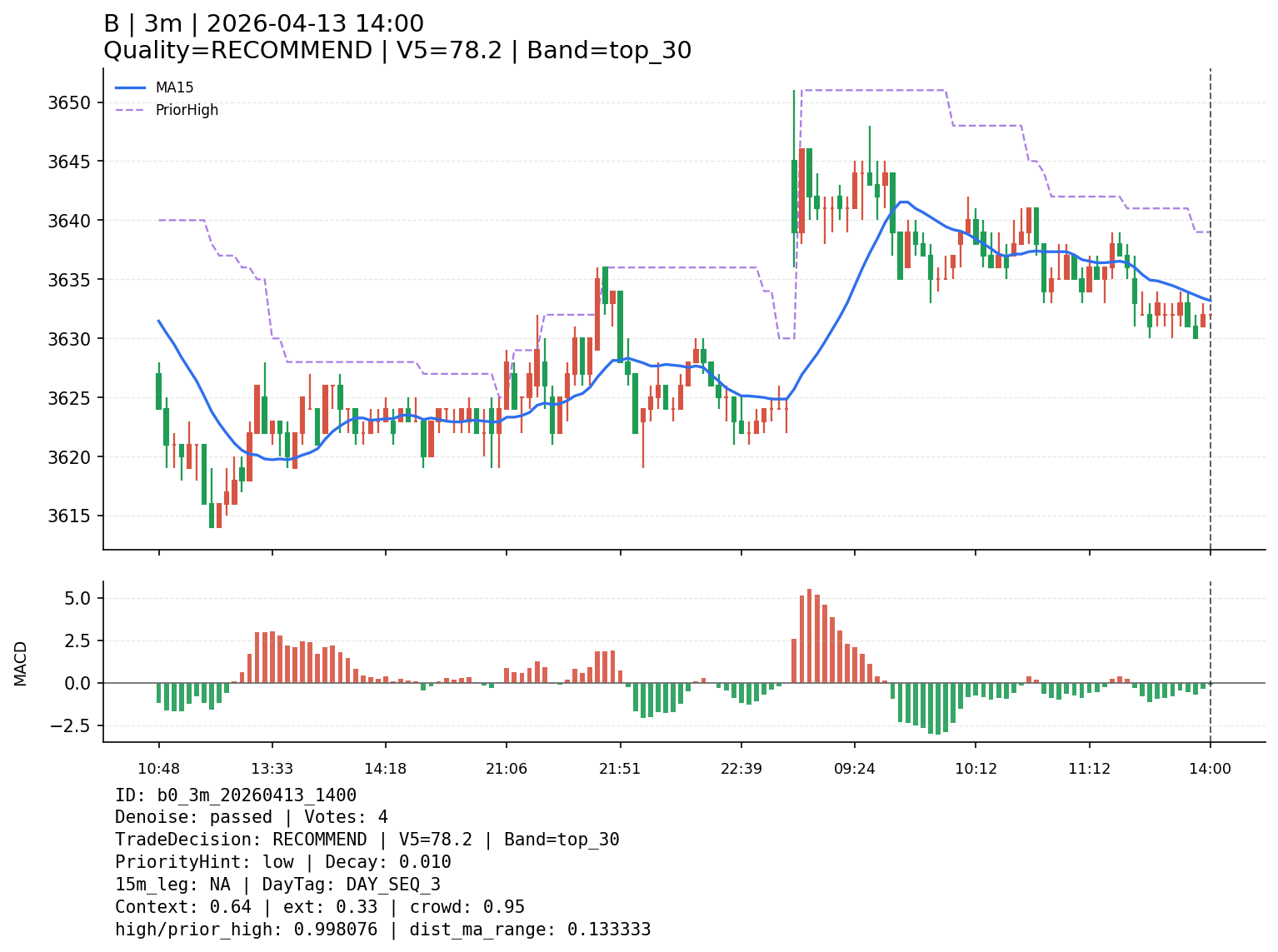Click the 10:48 x-axis time label
This screenshot has width=1278, height=952.
pos(158,769)
